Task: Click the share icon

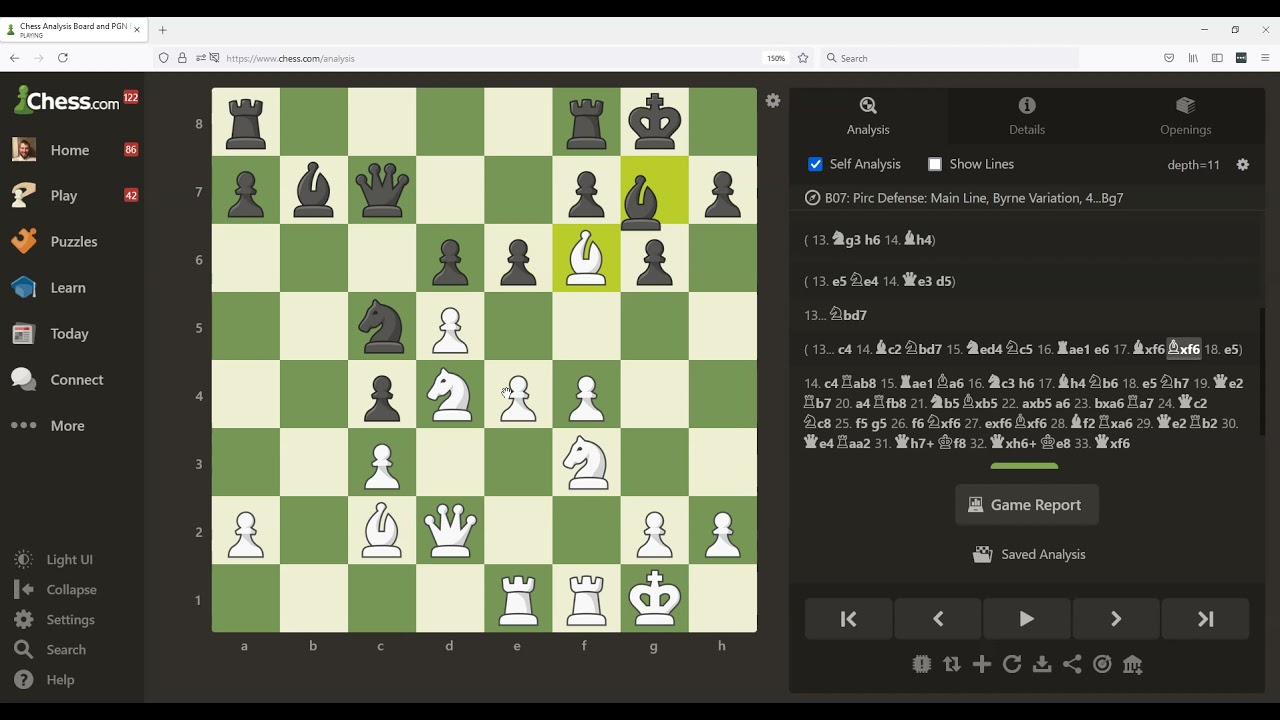Action: (x=1072, y=664)
